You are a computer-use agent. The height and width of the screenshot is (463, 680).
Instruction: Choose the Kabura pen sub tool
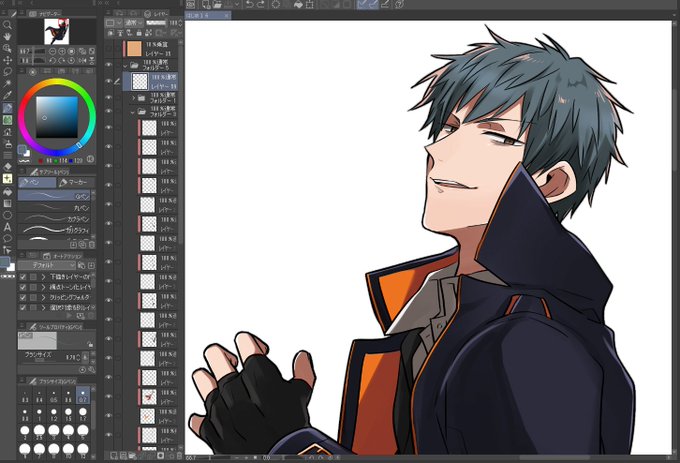tap(54, 219)
